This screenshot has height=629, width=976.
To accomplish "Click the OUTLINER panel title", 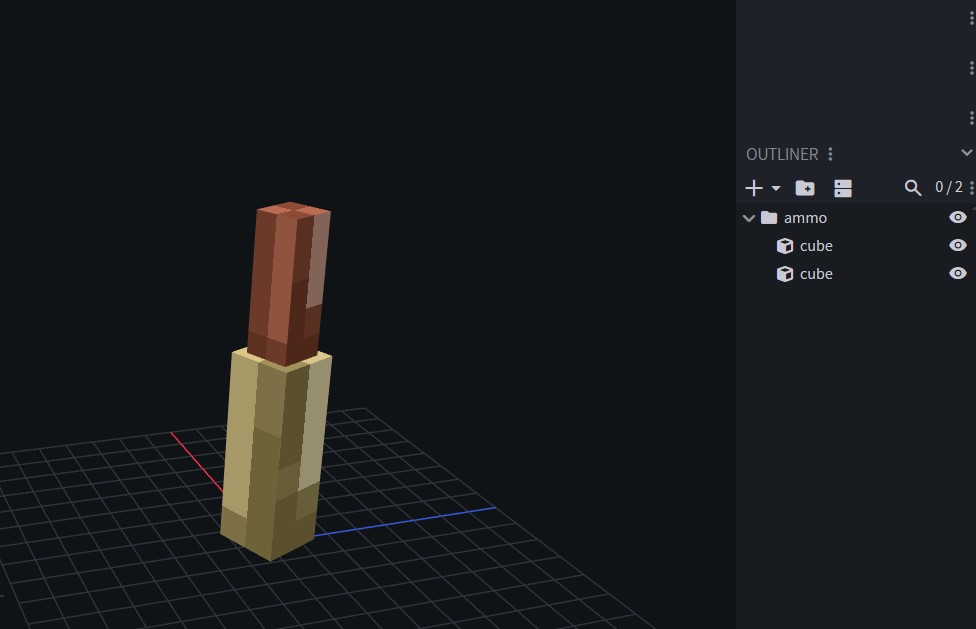I will [x=782, y=154].
